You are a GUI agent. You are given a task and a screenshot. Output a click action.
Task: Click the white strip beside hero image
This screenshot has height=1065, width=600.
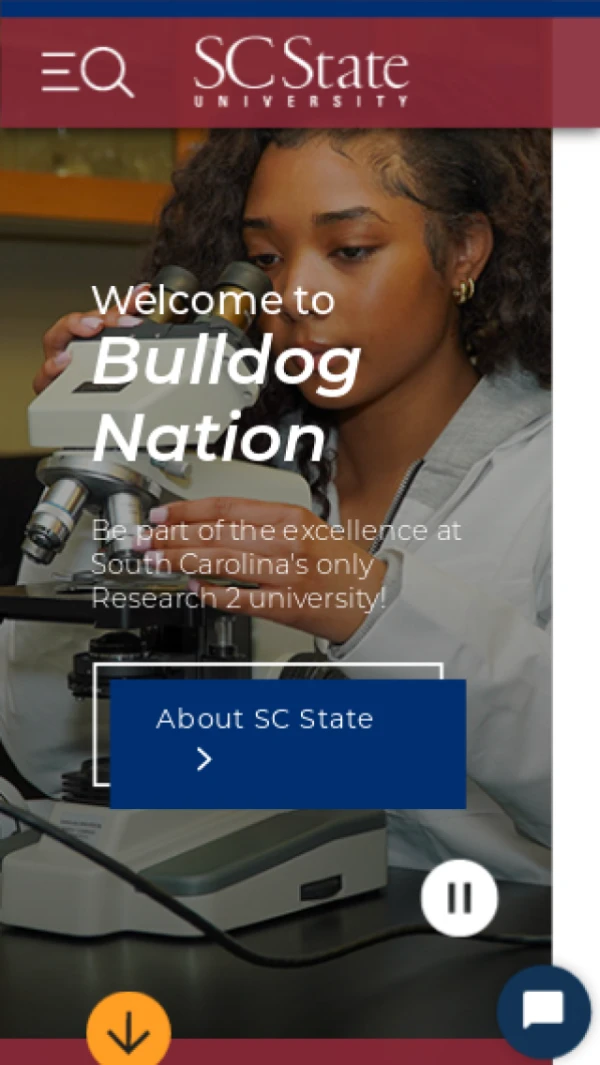[x=575, y=500]
